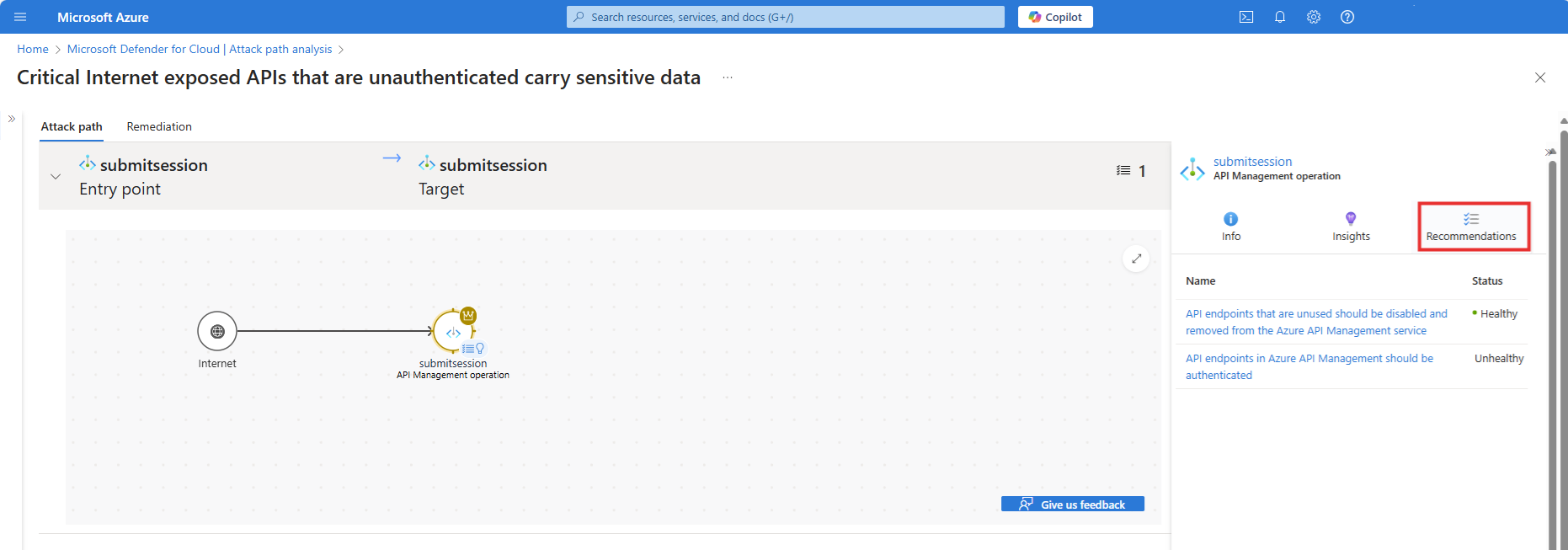Open the notifications bell
This screenshot has height=550, width=1568.
pos(1280,17)
